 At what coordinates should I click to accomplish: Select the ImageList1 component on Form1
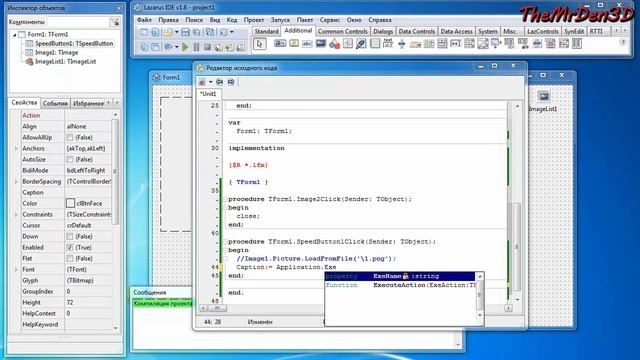(543, 97)
